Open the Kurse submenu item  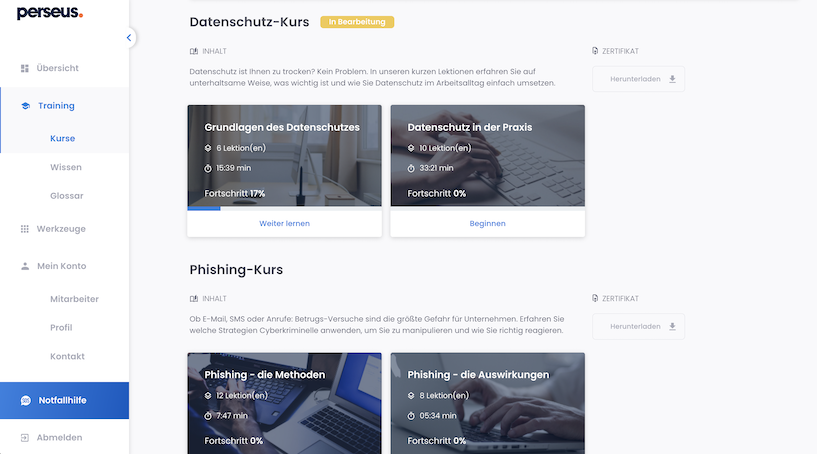(x=63, y=139)
